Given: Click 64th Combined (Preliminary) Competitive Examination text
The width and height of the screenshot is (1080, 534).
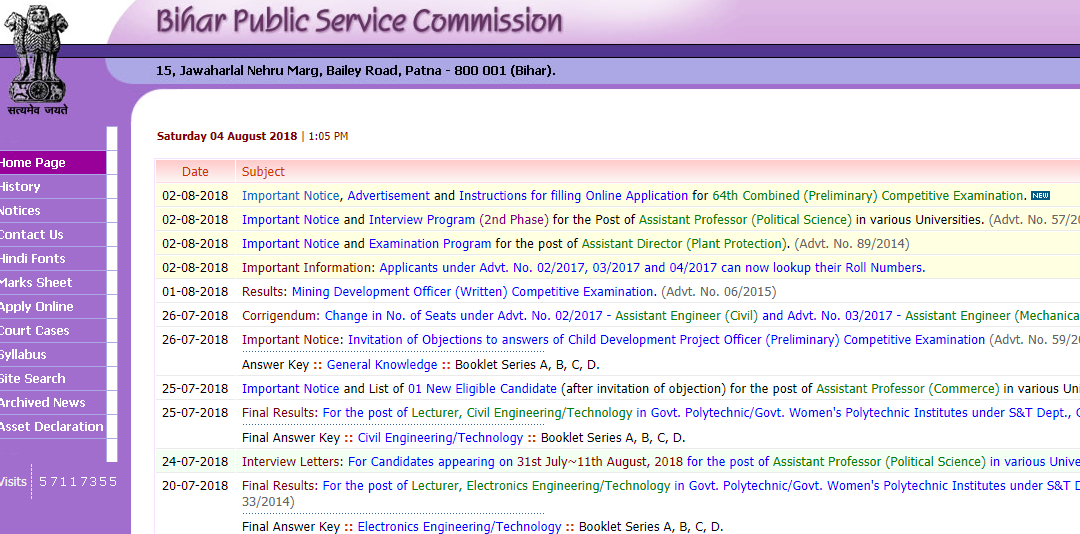Looking at the screenshot, I should click(x=868, y=196).
